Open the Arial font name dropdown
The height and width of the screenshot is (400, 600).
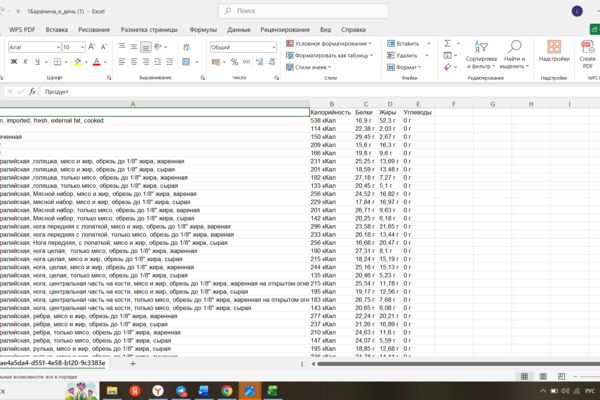[58, 47]
